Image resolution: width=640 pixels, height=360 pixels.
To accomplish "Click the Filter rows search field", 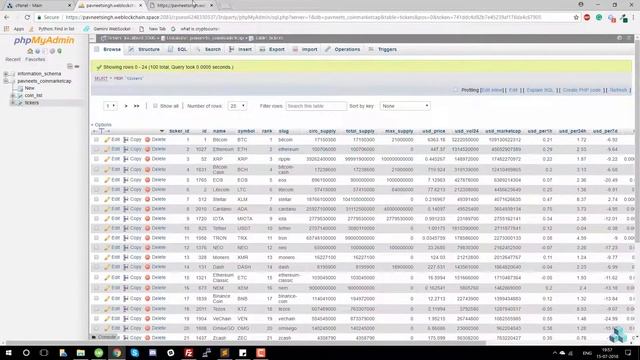I will [316, 106].
